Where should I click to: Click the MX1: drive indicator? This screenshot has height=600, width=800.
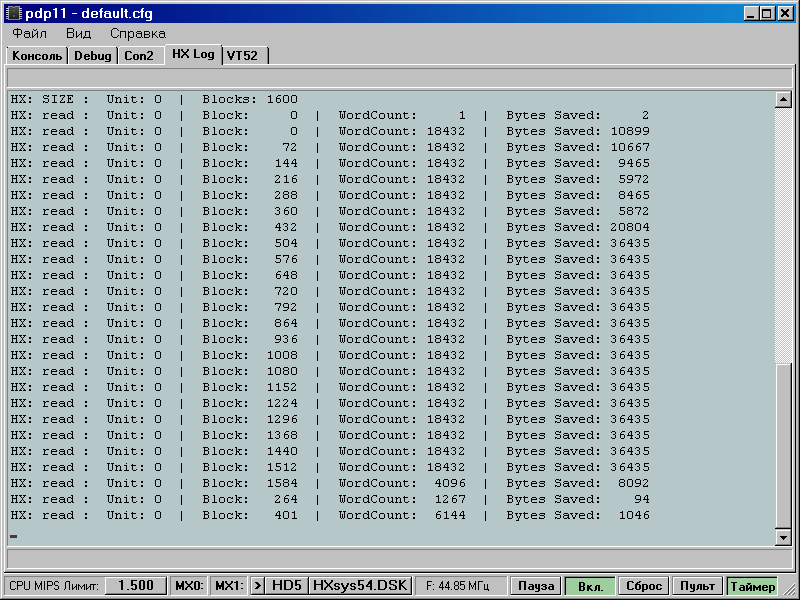[x=229, y=586]
